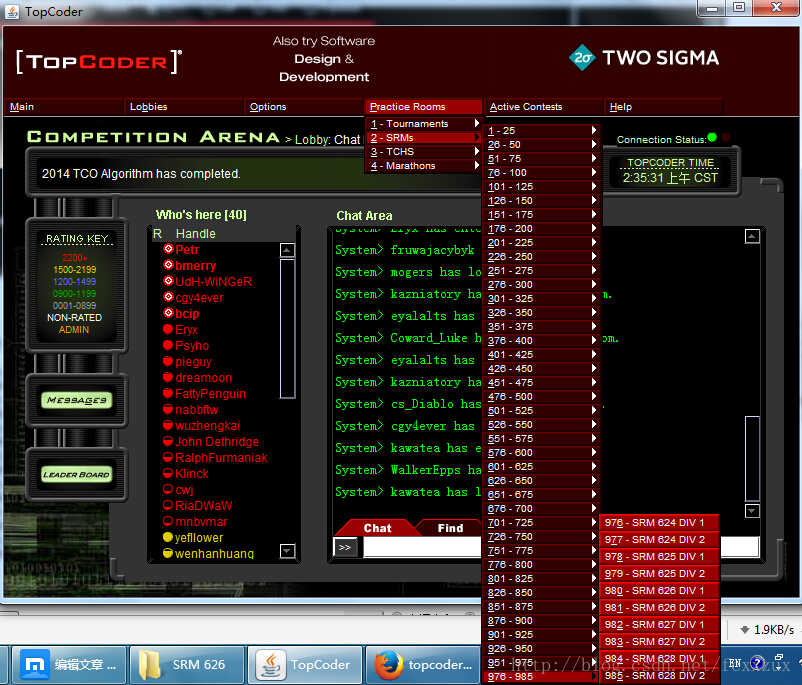
Task: Switch to the Chat tab
Action: click(x=377, y=528)
